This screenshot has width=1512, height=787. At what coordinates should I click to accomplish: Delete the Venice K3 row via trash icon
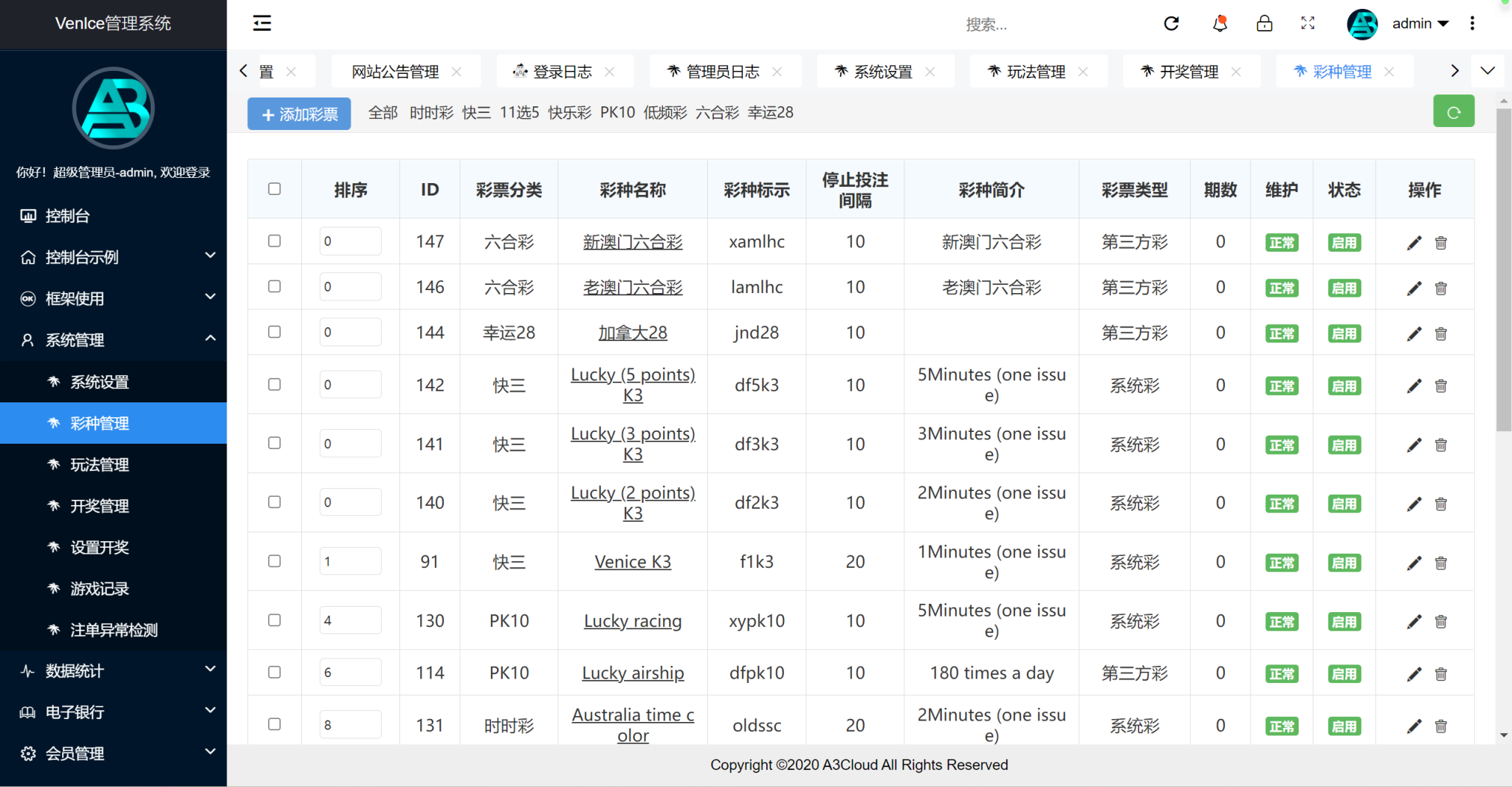pos(1440,563)
